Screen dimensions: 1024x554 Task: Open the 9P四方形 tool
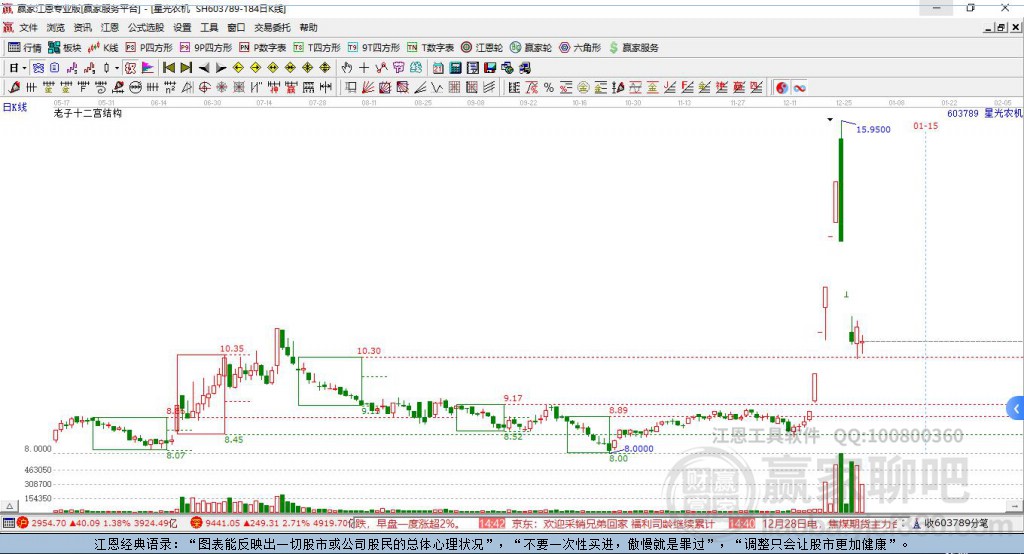pos(206,48)
